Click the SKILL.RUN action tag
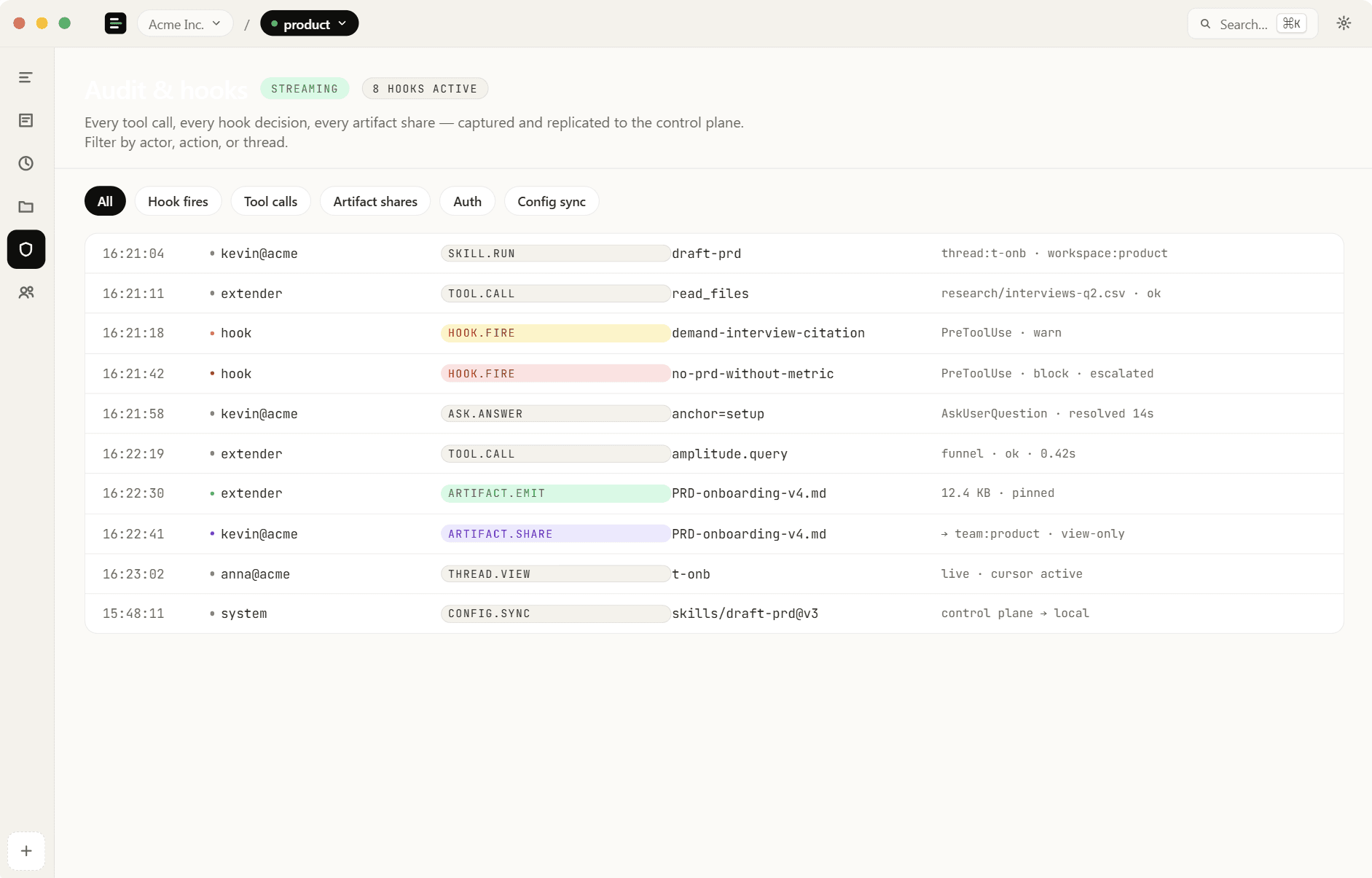This screenshot has height=878, width=1372. (555, 254)
